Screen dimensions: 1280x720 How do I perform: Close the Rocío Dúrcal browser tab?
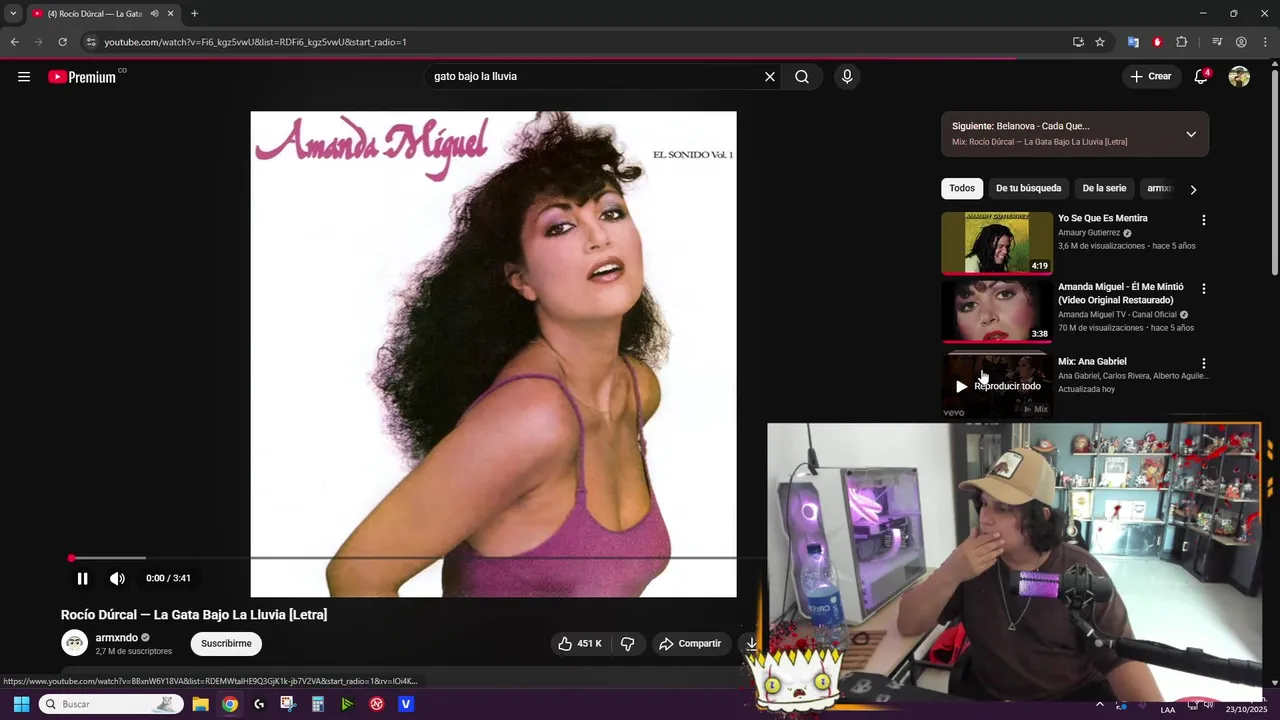(x=171, y=14)
